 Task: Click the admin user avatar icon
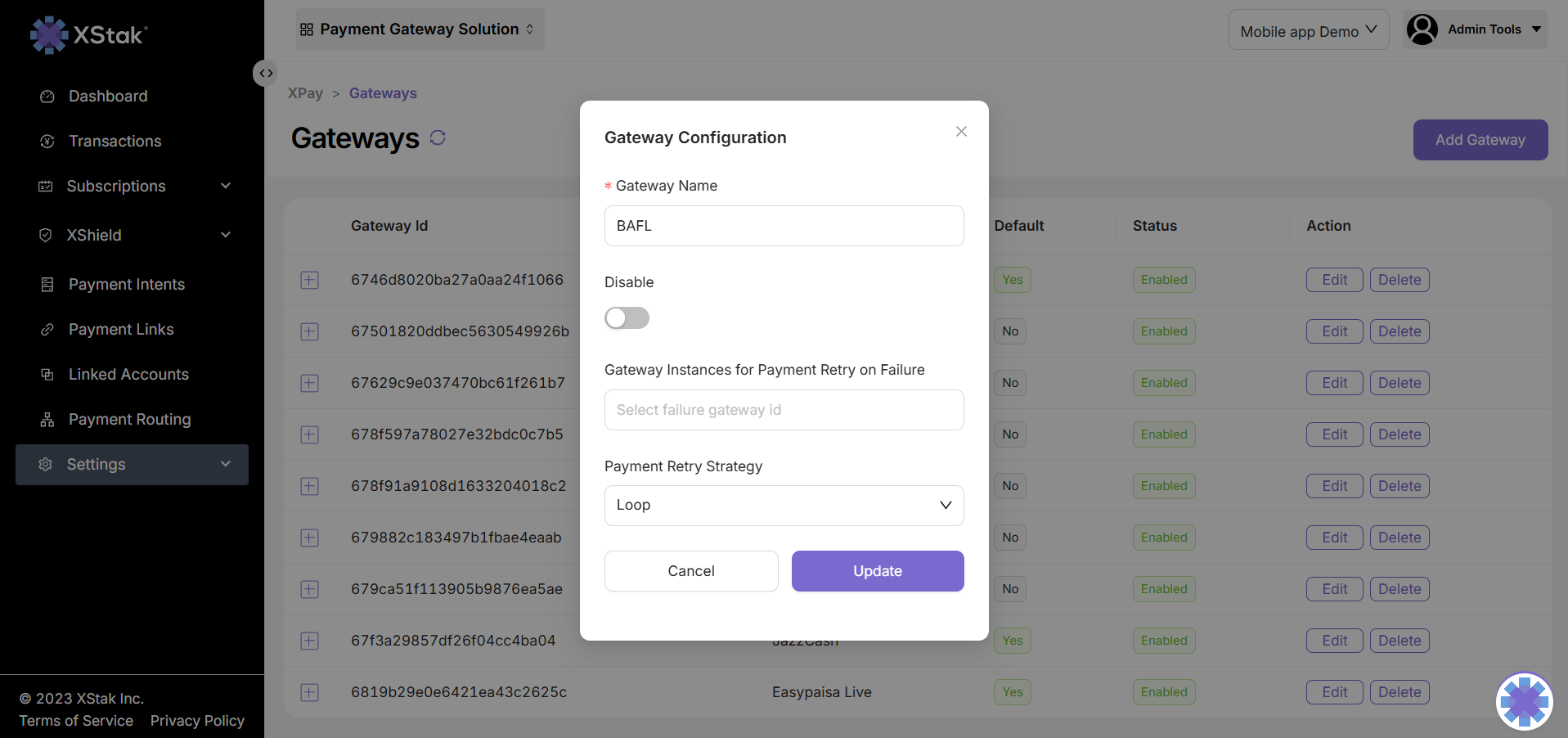pyautogui.click(x=1422, y=29)
